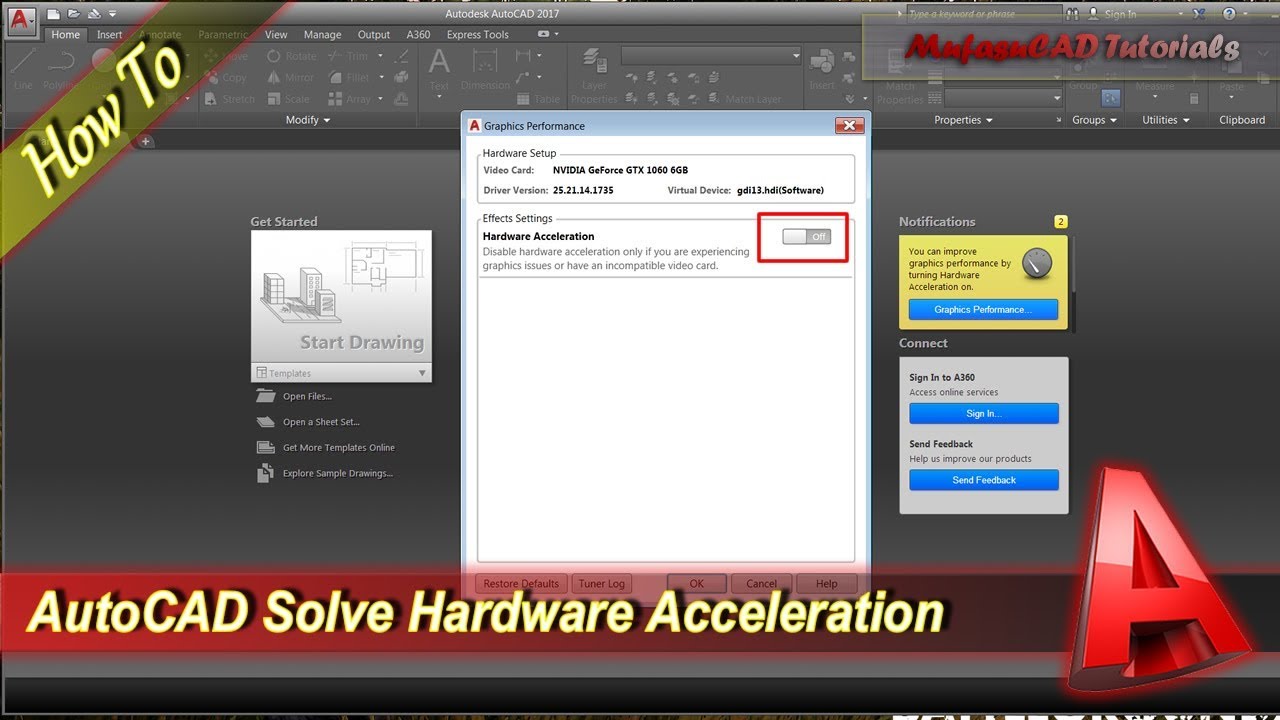Switch to the Home ribbon tab
The image size is (1280, 720).
coord(66,35)
